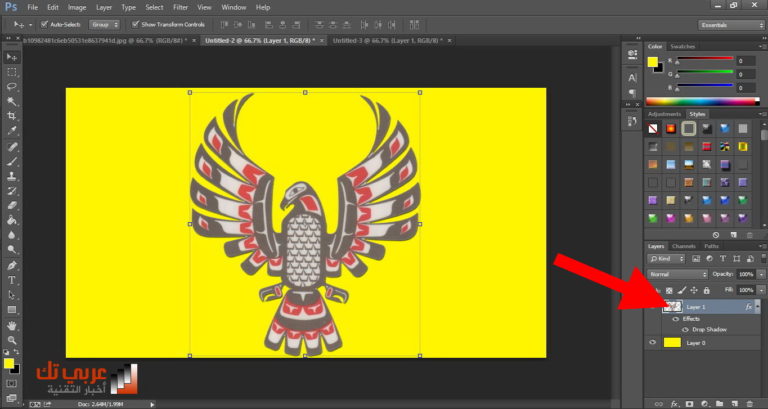Toggle Drop Shadow effect visibility
Image resolution: width=768 pixels, height=409 pixels.
pos(685,330)
